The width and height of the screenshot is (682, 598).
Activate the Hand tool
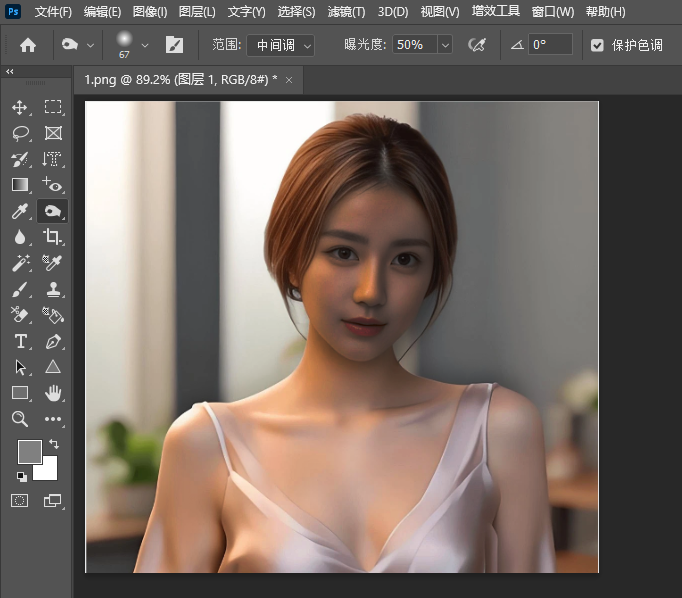52,392
